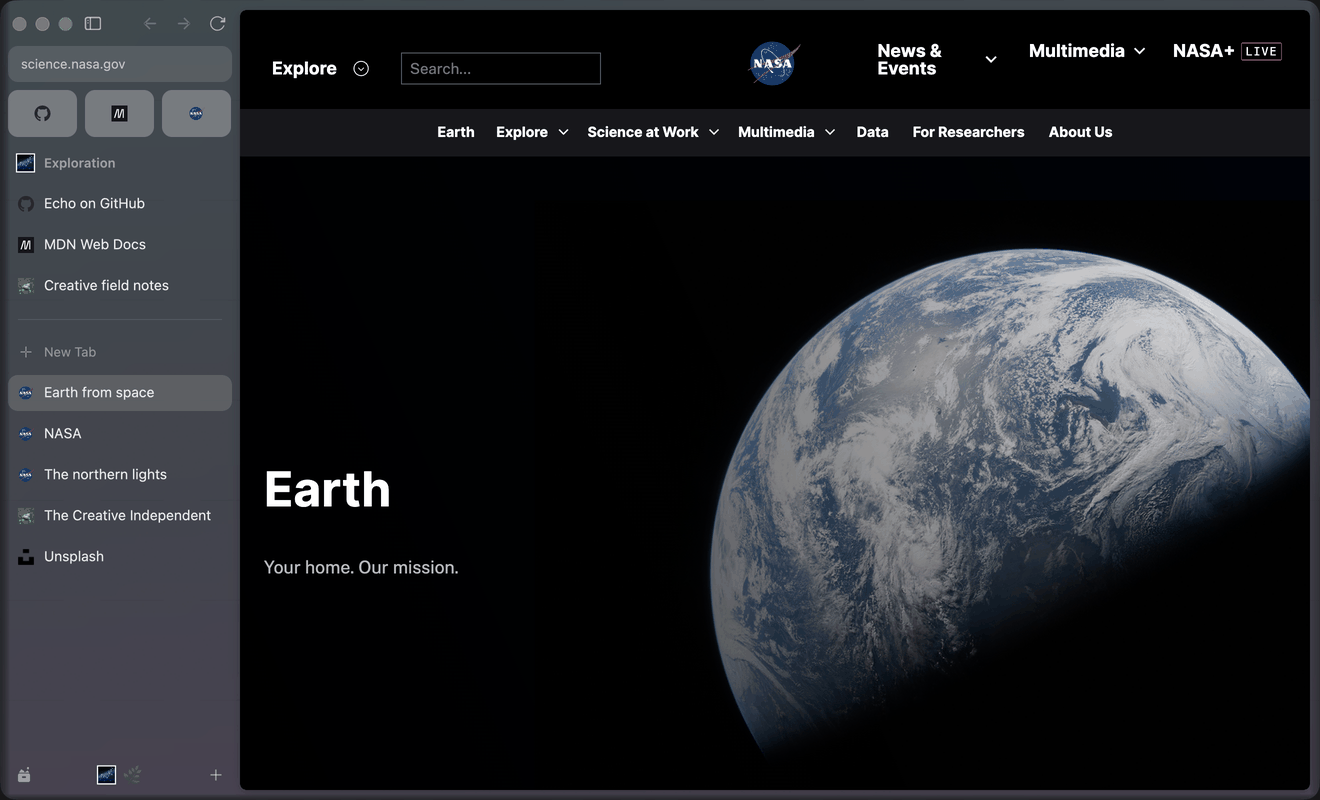The image size is (1320, 800).
Task: Click the Exploration space title
Action: pos(79,163)
